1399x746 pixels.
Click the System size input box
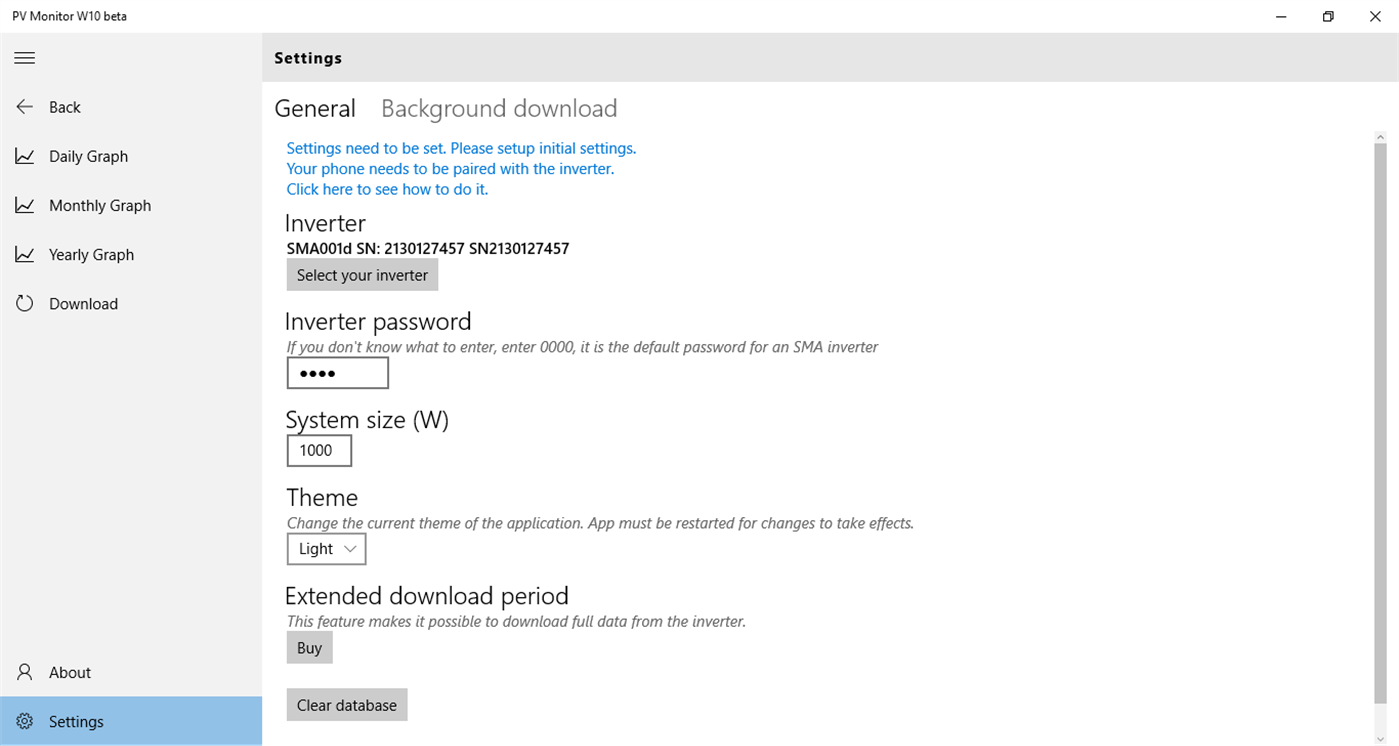tap(319, 451)
